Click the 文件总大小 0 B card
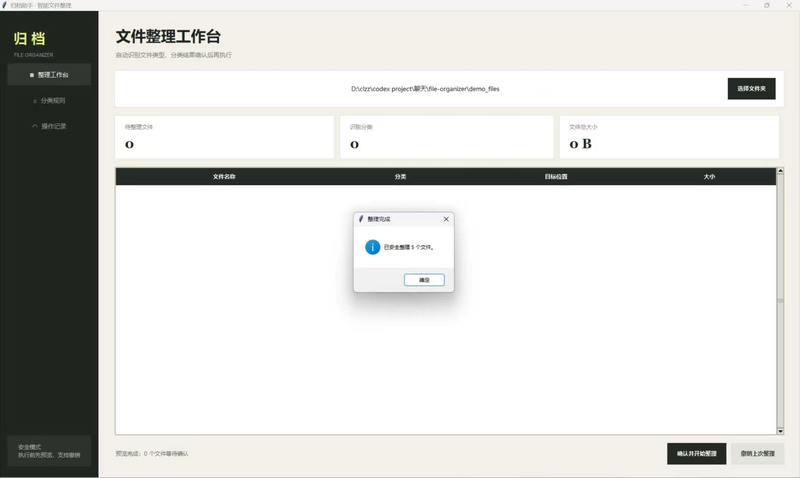 (669, 137)
